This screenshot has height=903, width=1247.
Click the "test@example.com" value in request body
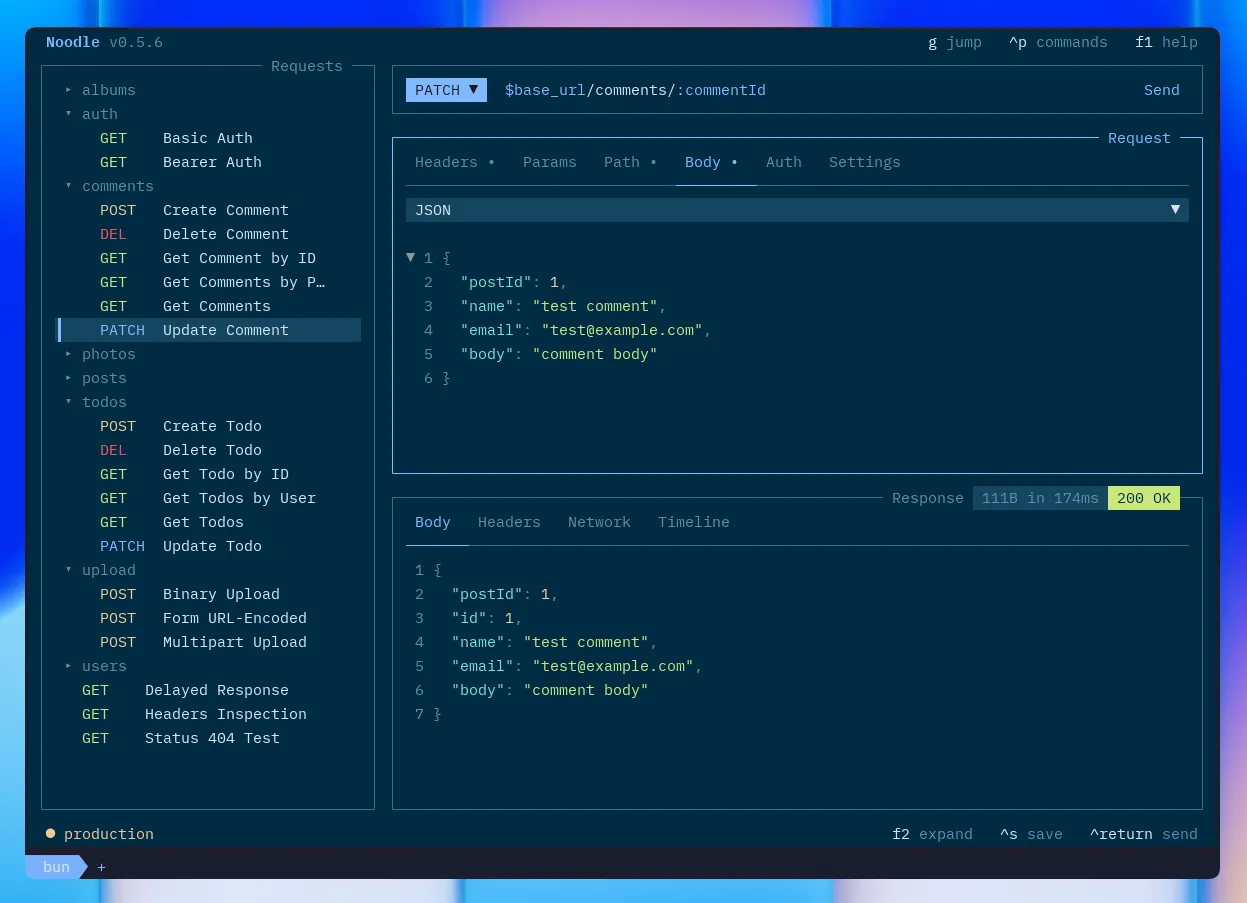[622, 330]
